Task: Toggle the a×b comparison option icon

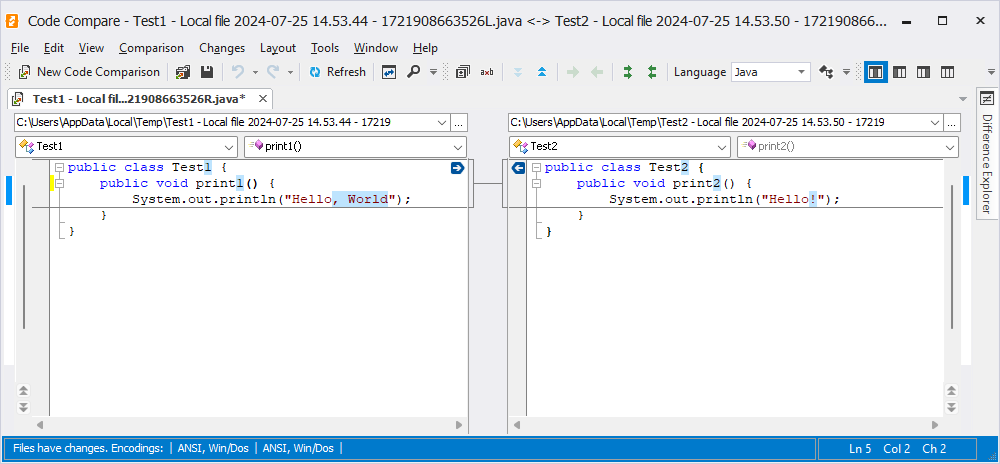Action: coord(487,72)
